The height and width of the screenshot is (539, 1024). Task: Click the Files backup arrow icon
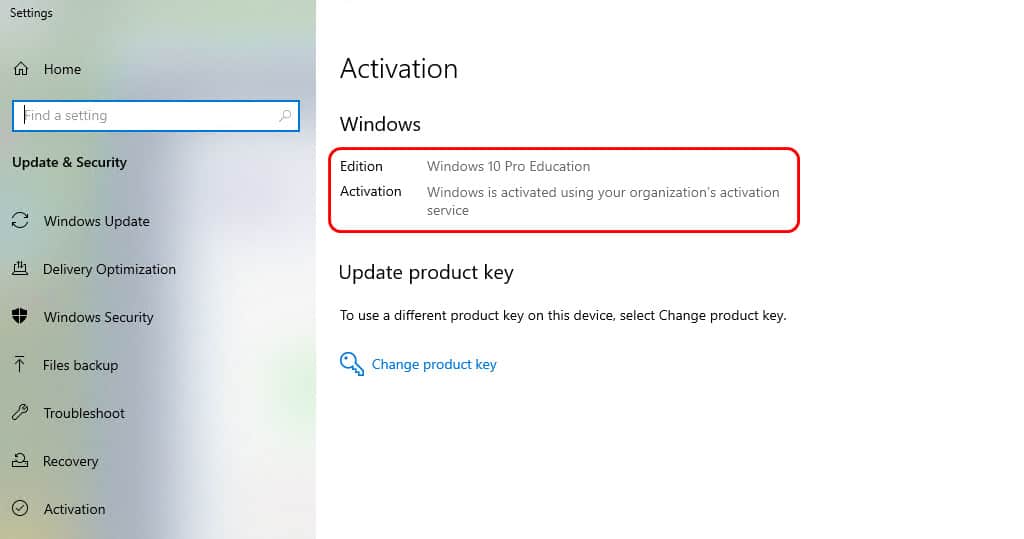click(x=20, y=365)
